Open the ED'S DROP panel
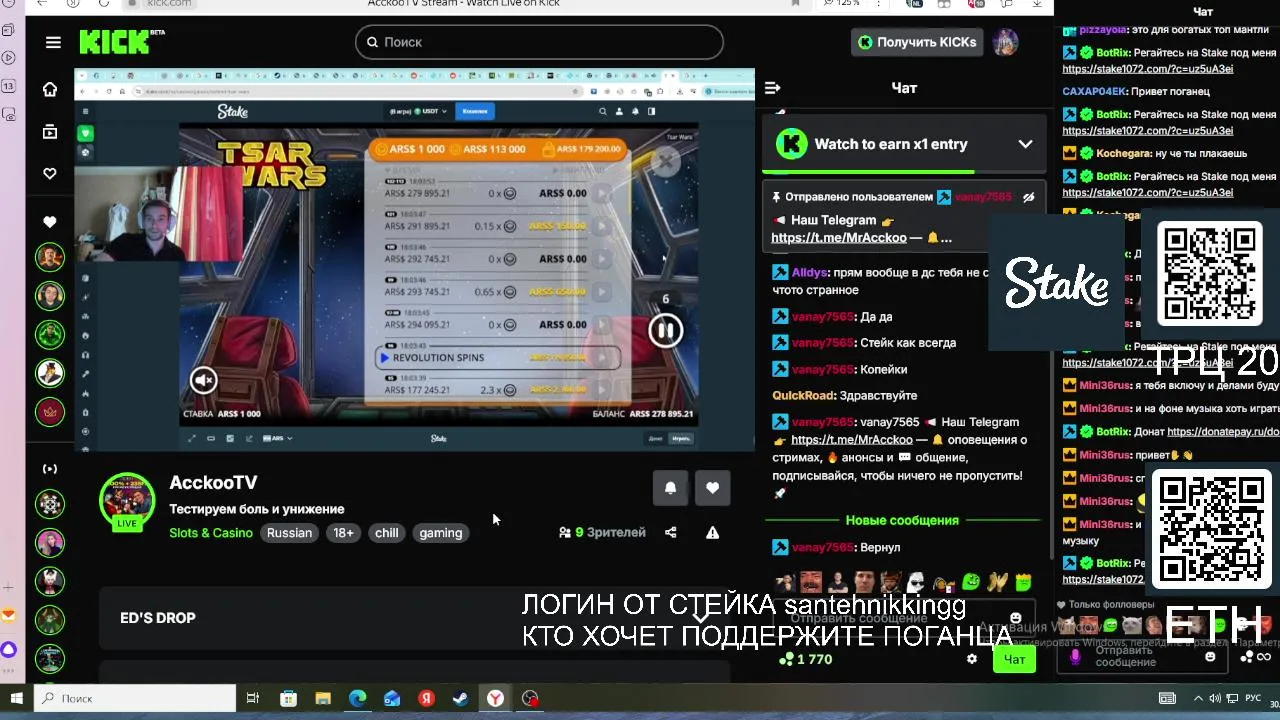The image size is (1280, 720). coord(414,618)
